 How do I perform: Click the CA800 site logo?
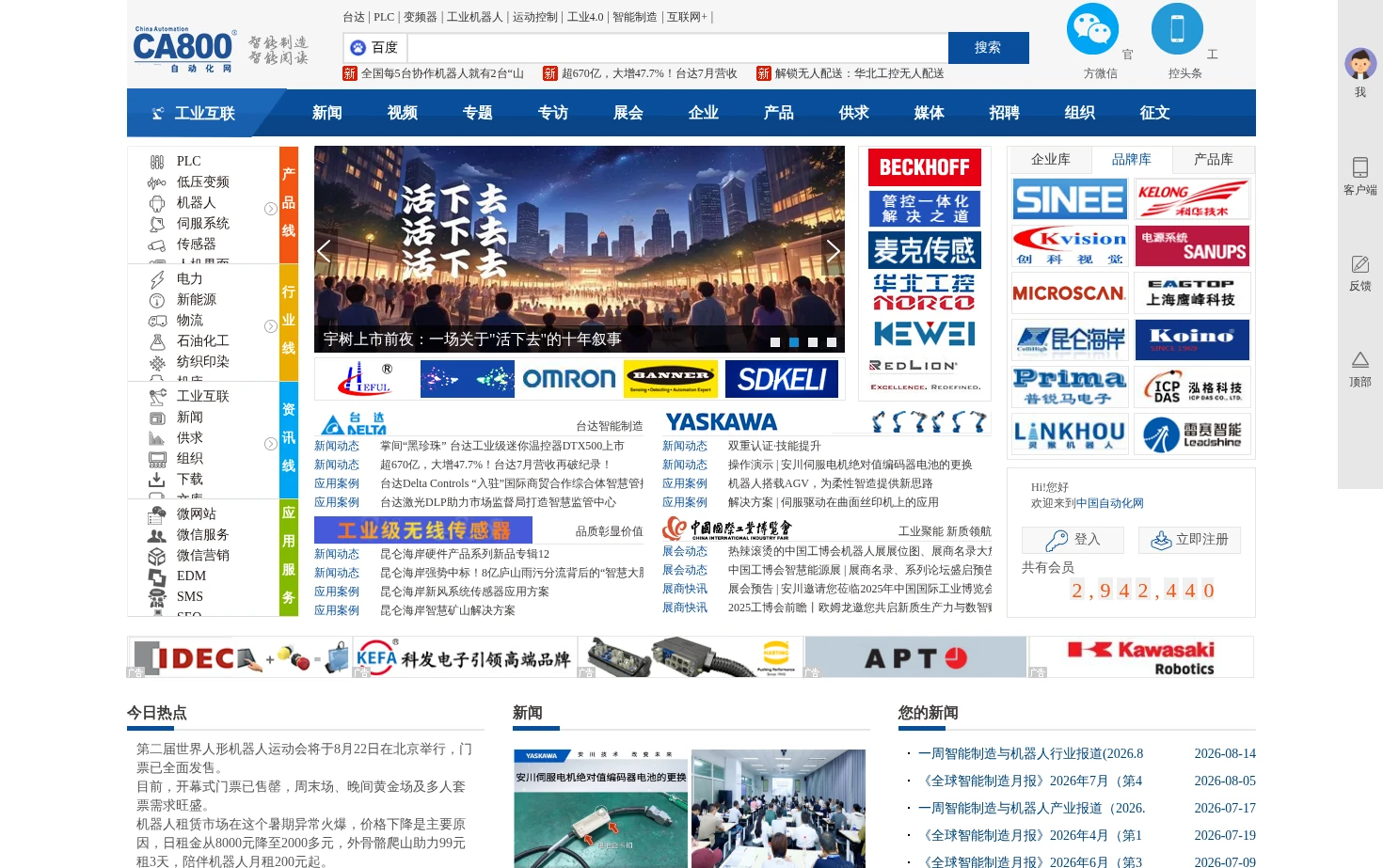183,50
